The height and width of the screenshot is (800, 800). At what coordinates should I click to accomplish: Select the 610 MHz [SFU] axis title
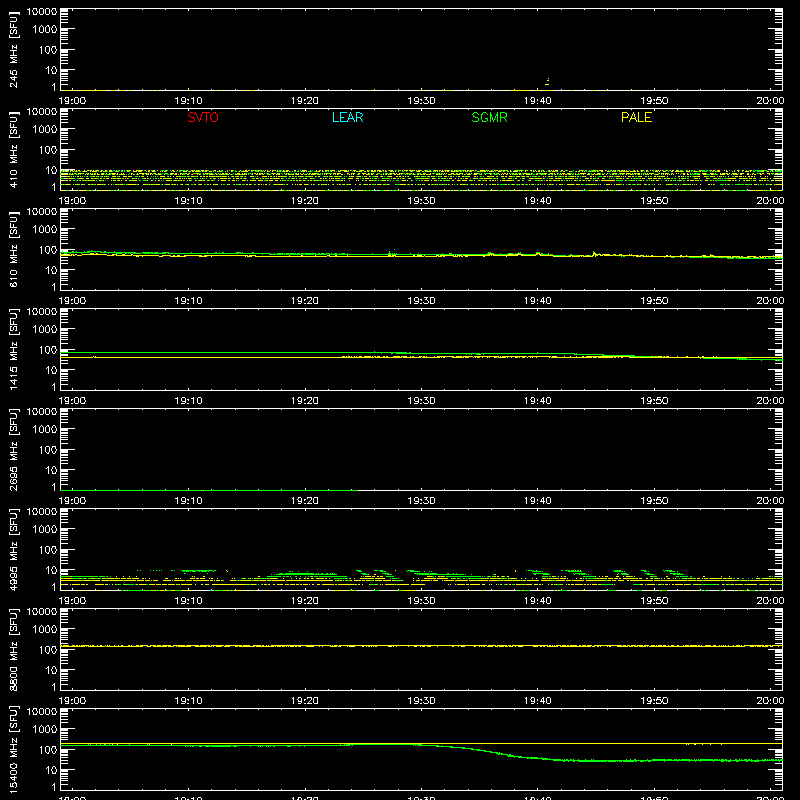(13, 249)
